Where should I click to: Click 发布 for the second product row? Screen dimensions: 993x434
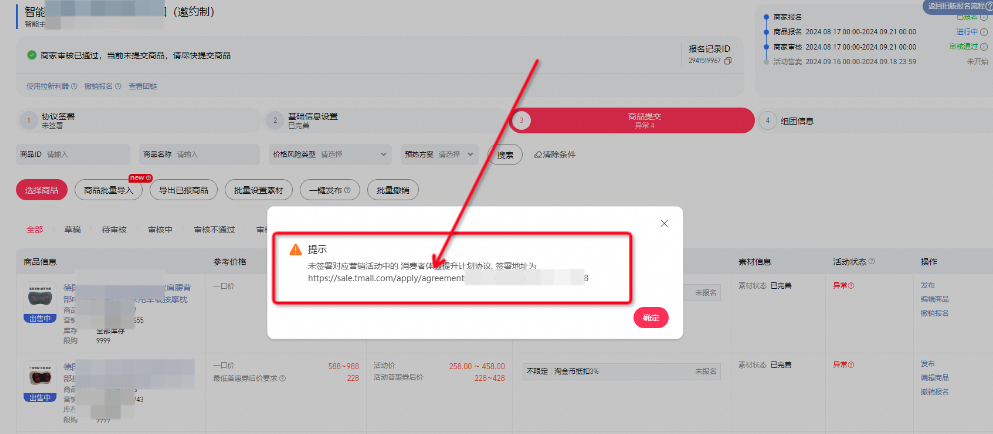[927, 364]
